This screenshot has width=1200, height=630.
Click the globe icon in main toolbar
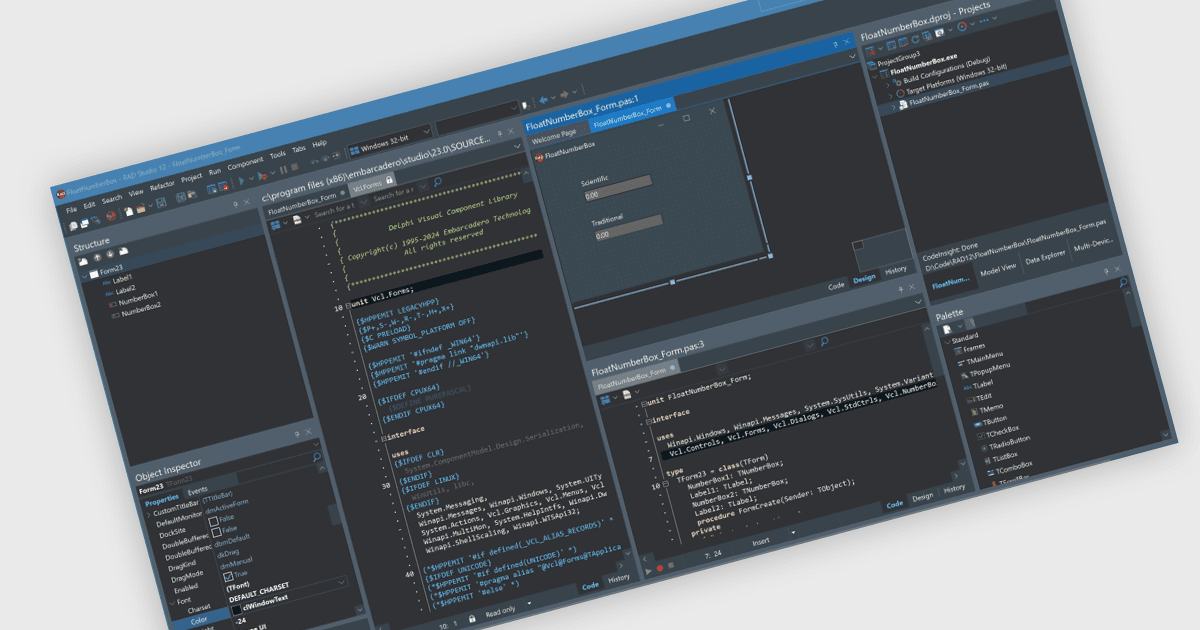(x=111, y=214)
